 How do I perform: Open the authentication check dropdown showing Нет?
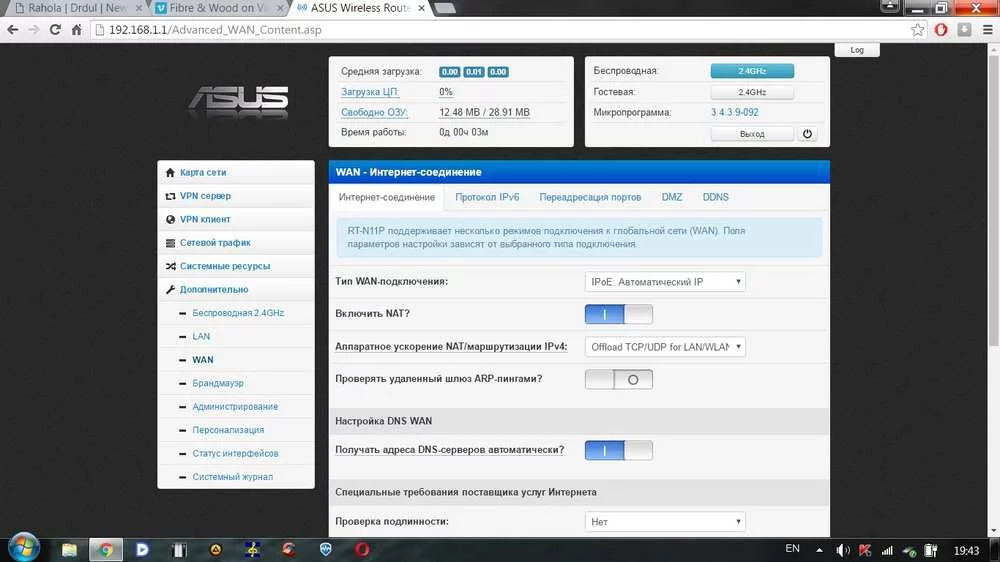pos(665,522)
